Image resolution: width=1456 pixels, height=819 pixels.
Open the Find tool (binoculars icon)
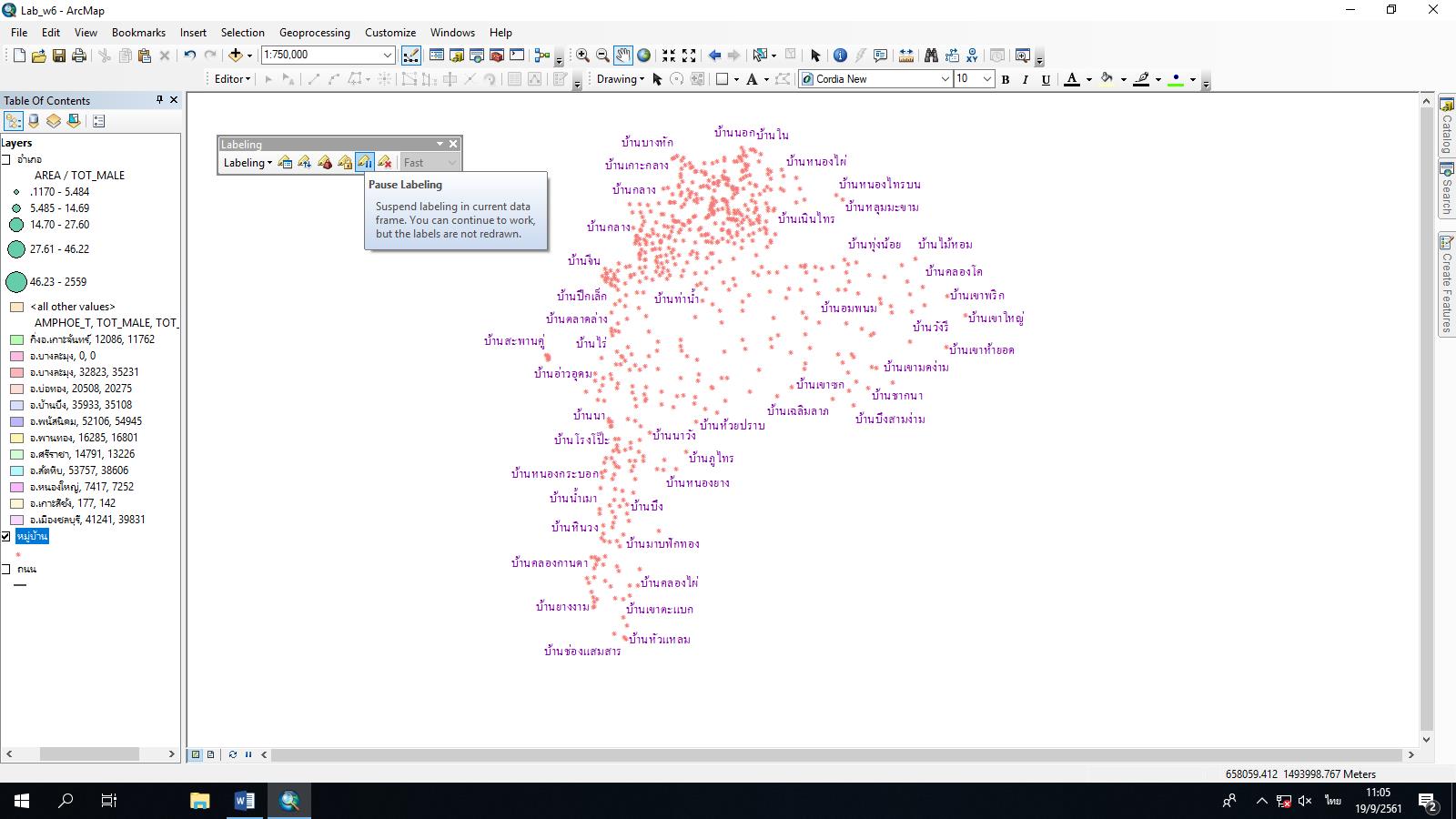click(931, 56)
